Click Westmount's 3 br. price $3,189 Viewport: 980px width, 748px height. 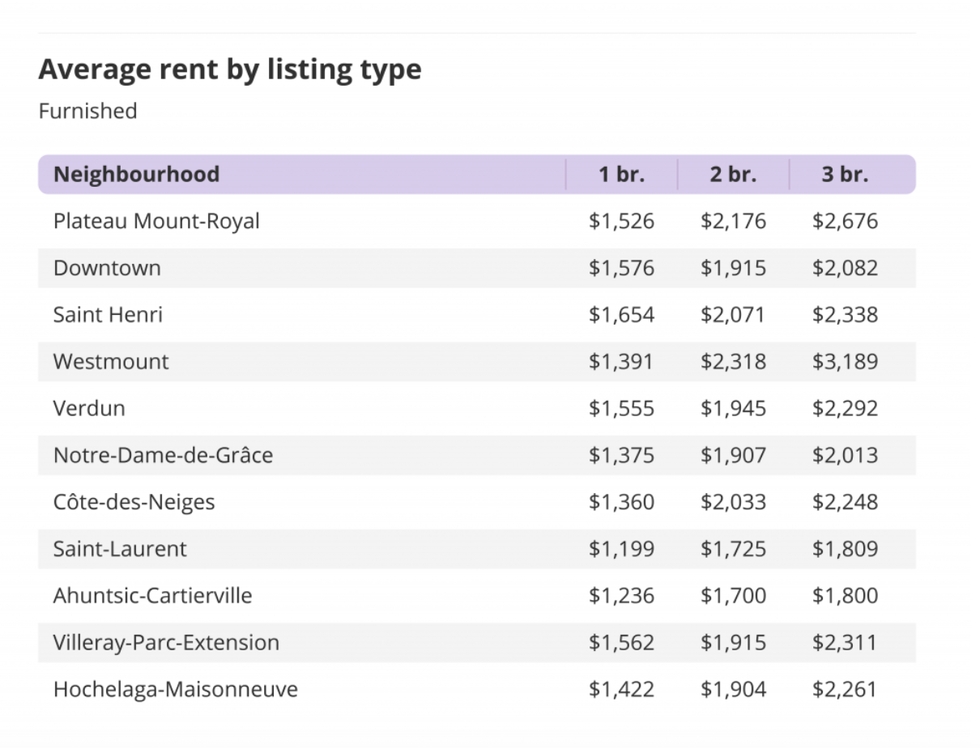point(845,361)
